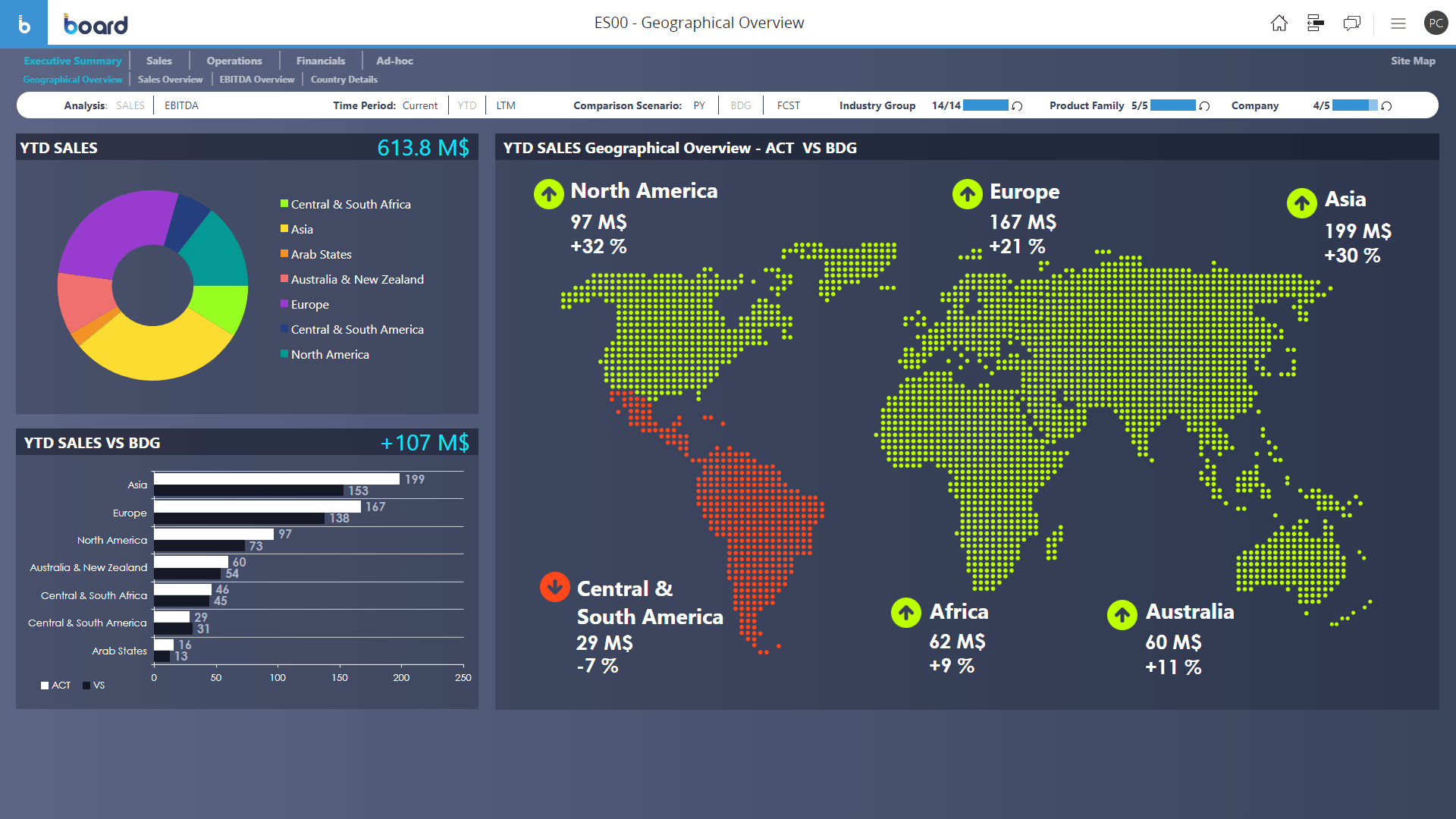This screenshot has width=1456, height=819.
Task: Reset the Industry Group selection icon
Action: (1018, 106)
